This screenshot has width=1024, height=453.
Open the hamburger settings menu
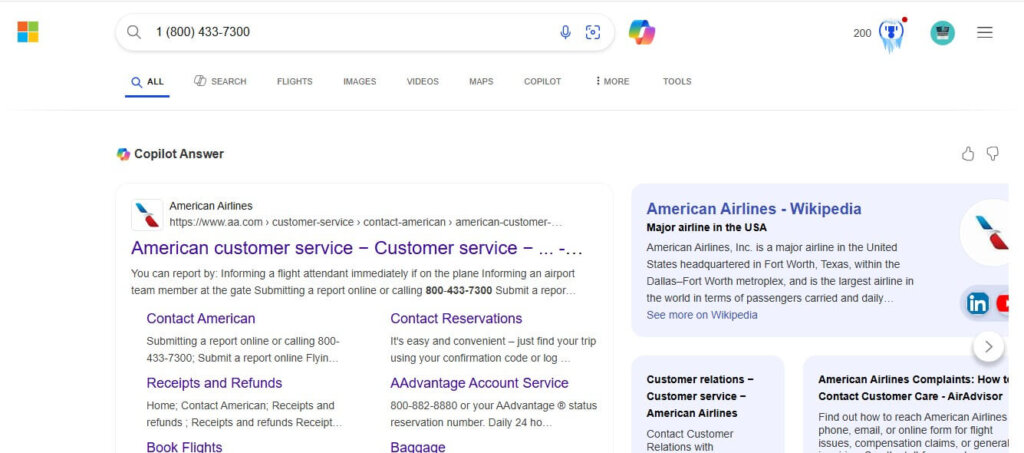(x=985, y=32)
